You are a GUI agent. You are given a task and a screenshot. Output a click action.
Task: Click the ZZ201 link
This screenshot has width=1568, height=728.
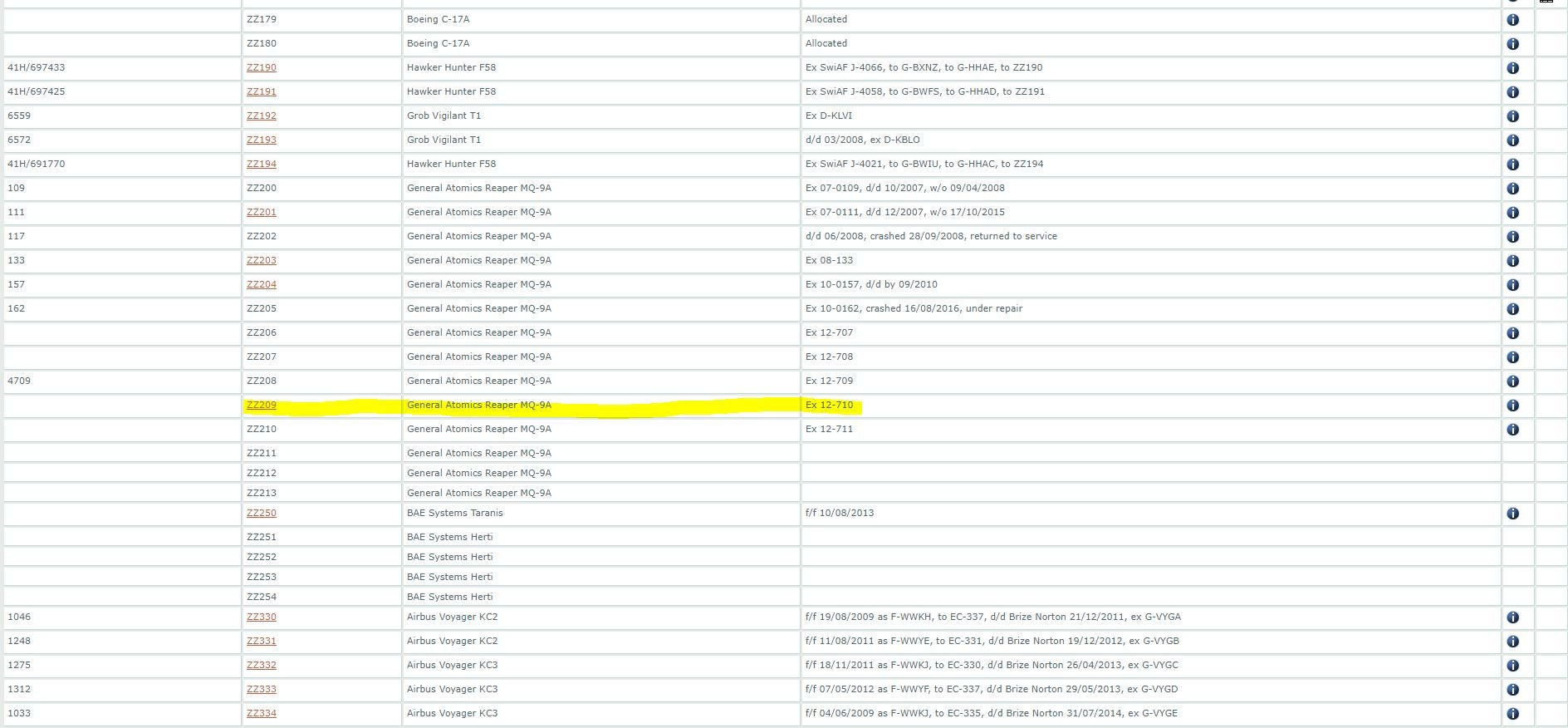(x=262, y=212)
